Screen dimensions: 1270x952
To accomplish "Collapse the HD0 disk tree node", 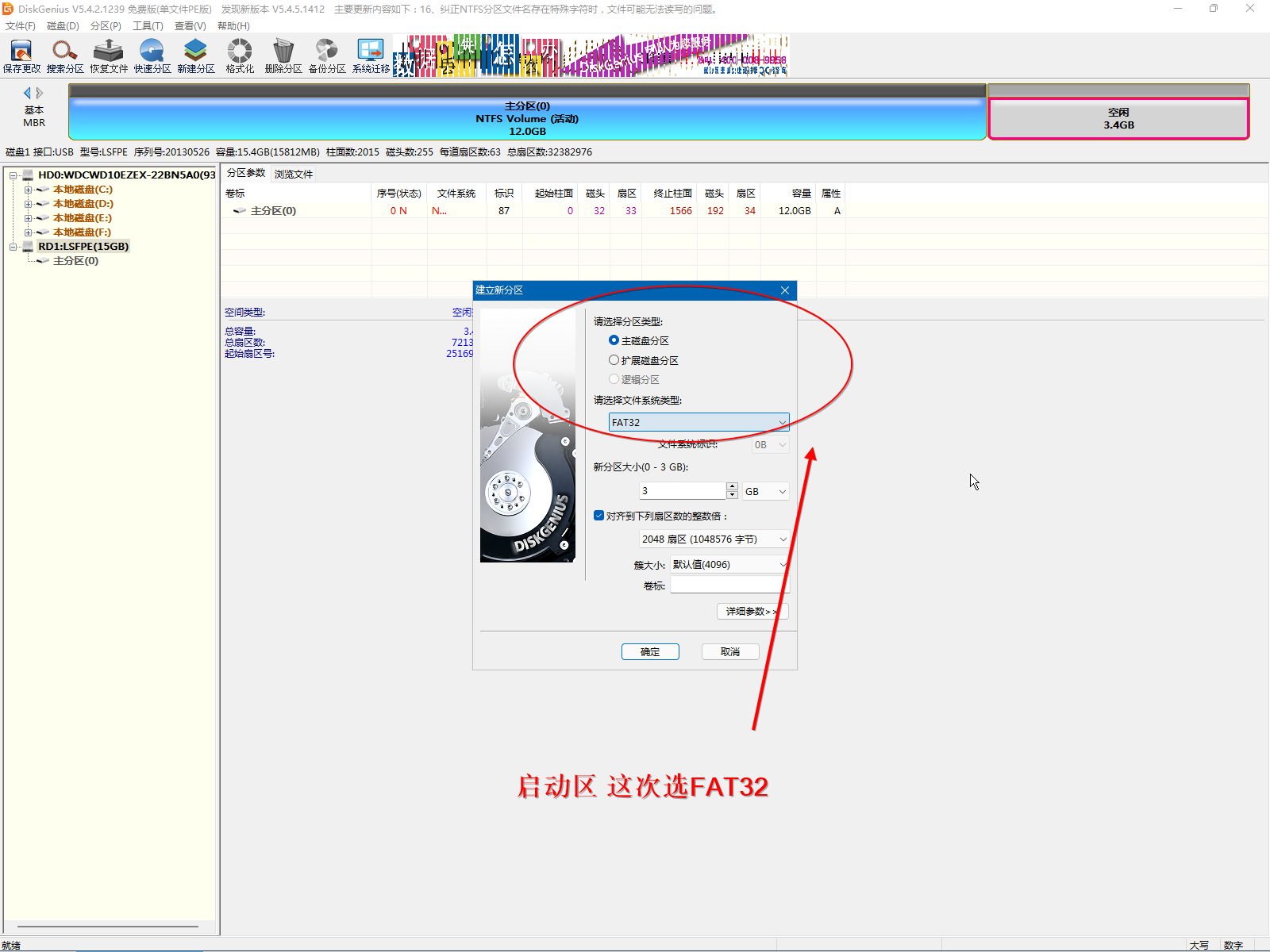I will [x=13, y=175].
